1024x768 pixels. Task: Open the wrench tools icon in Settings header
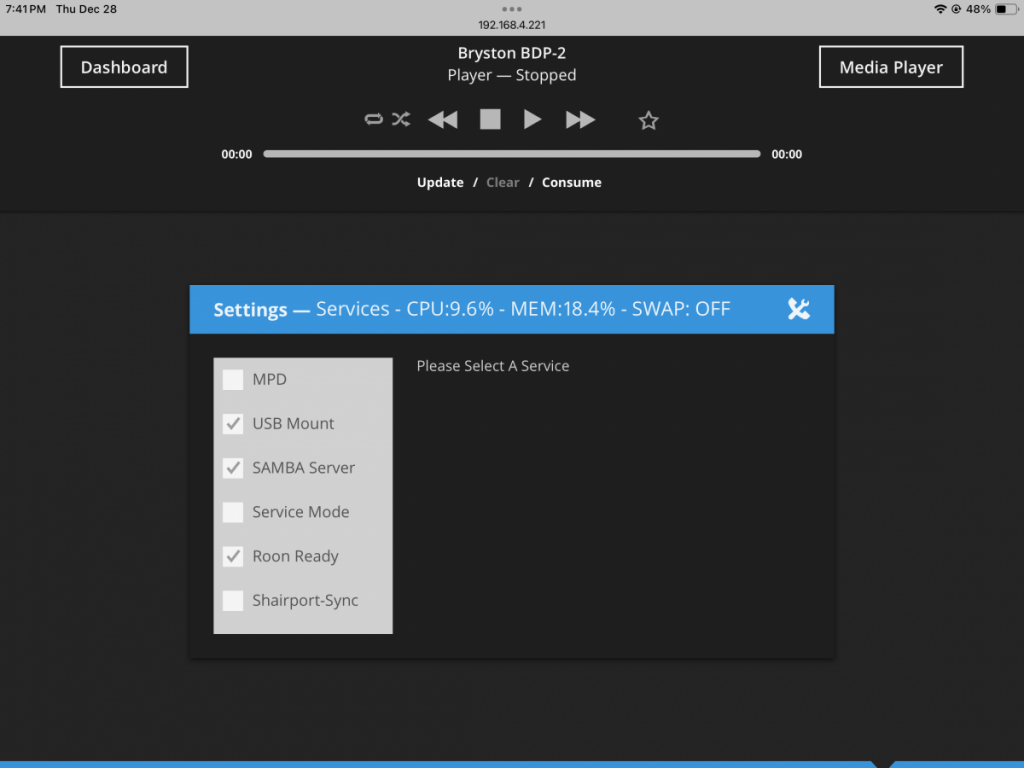[798, 309]
